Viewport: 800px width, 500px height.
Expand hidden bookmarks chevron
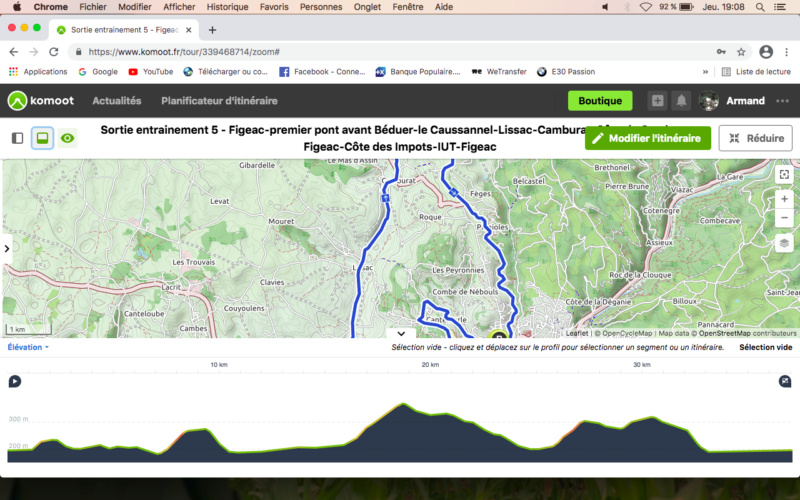click(705, 72)
